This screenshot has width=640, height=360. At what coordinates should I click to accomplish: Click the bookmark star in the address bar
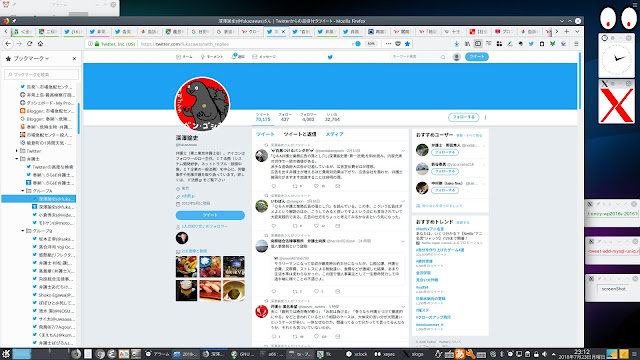pos(407,44)
